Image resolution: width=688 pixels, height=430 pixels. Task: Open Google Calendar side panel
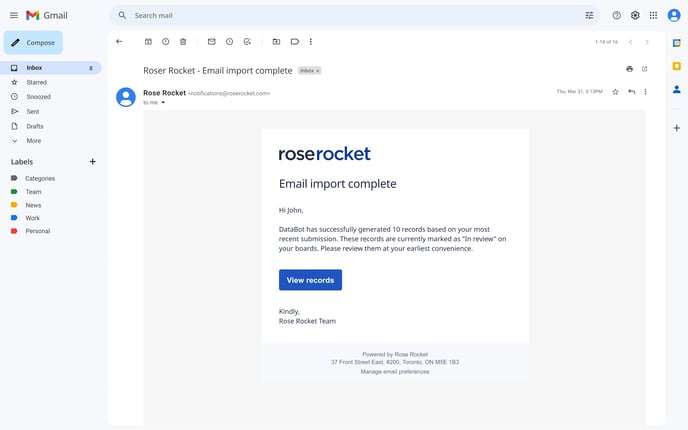(677, 43)
